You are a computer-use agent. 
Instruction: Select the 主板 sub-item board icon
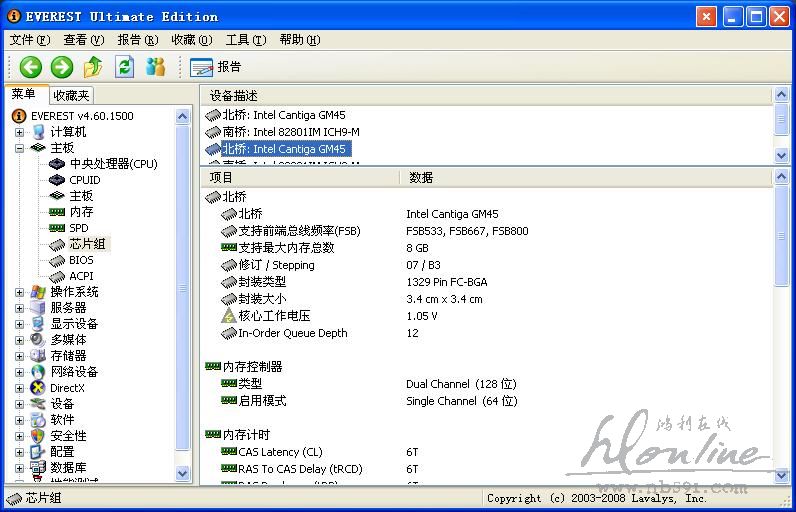pyautogui.click(x=57, y=196)
